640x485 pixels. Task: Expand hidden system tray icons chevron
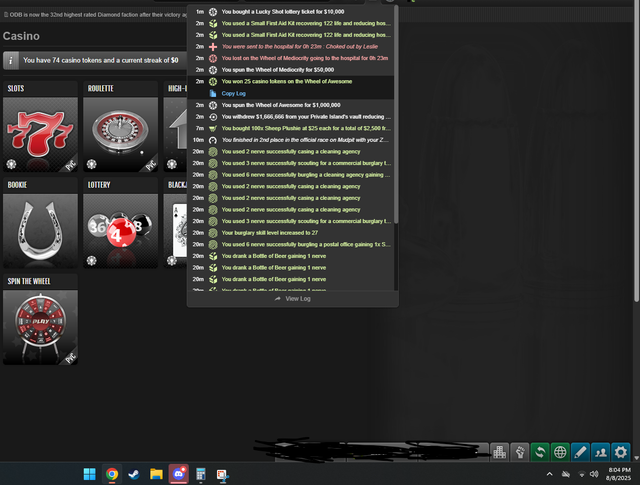pyautogui.click(x=549, y=474)
